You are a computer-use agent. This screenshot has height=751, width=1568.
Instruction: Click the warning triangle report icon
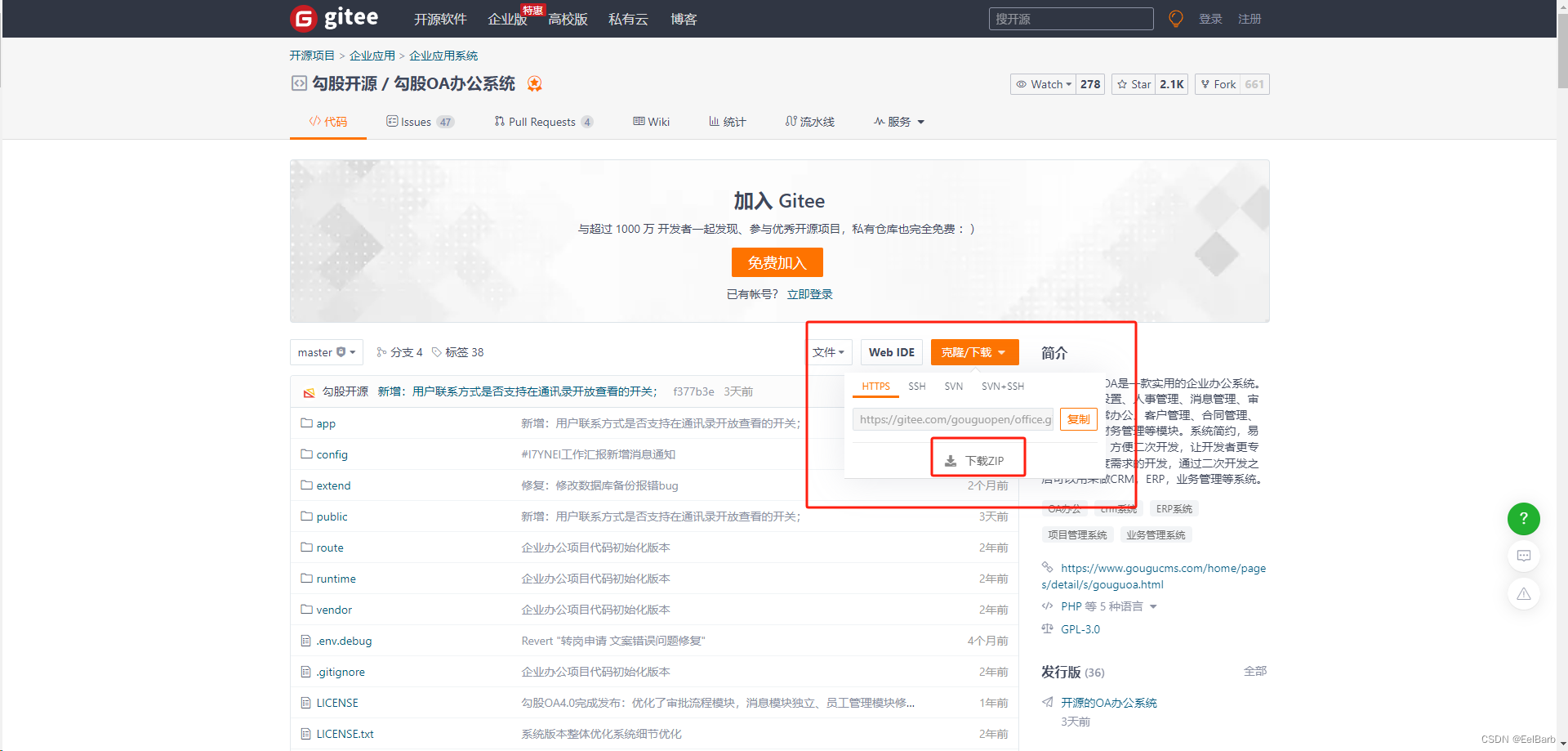pyautogui.click(x=1523, y=593)
